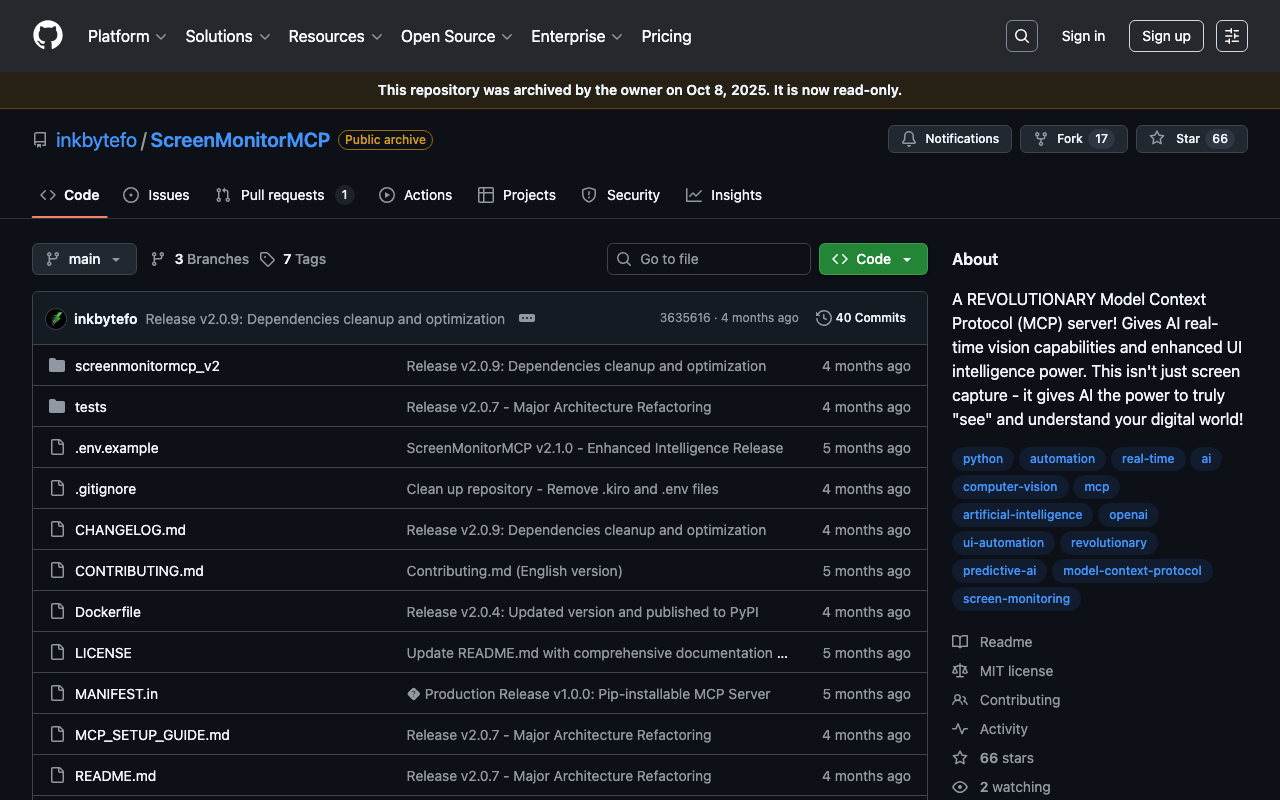Click the Sign up button
1280x800 pixels.
click(1165, 36)
